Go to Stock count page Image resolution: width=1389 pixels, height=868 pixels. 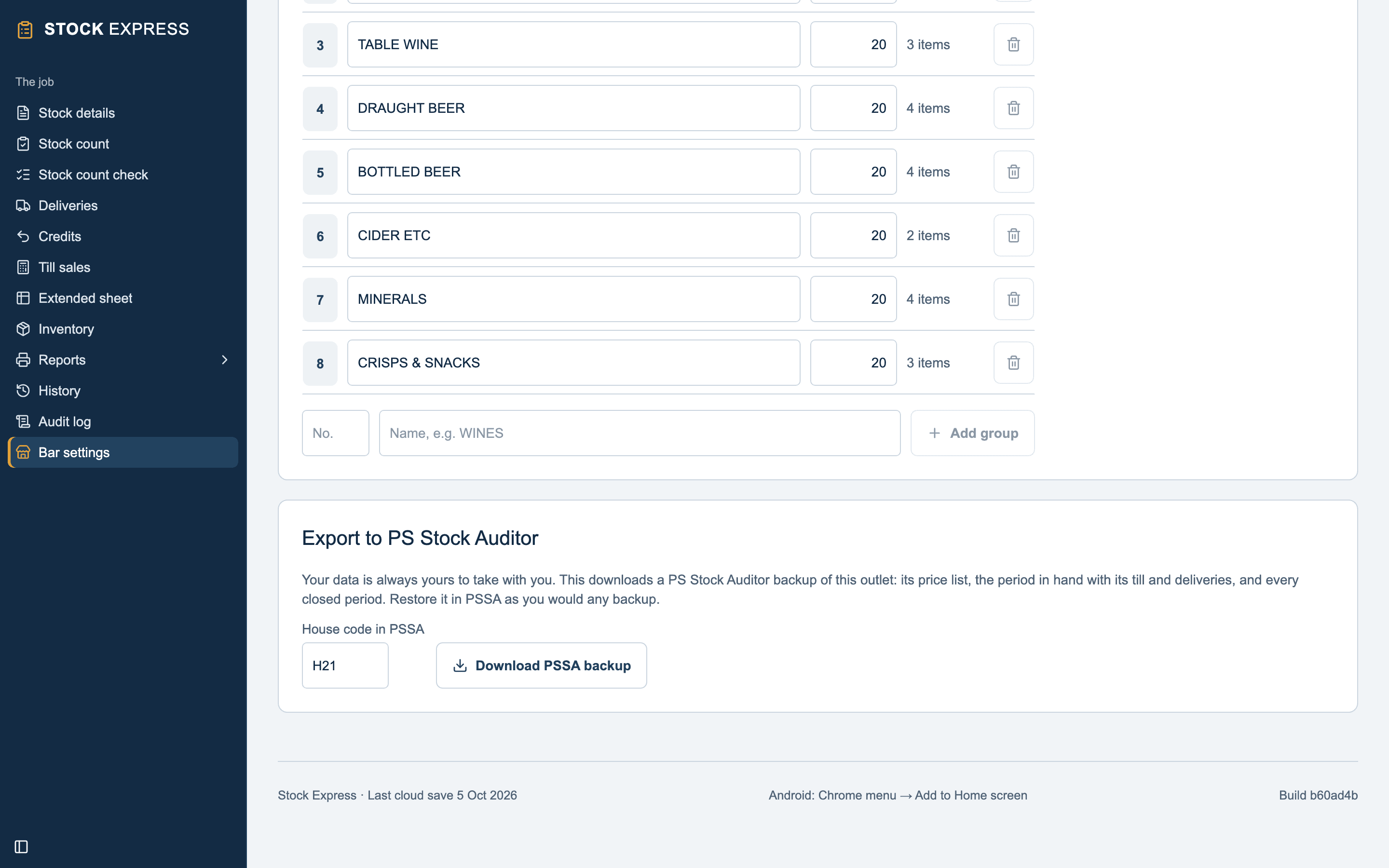[123, 144]
